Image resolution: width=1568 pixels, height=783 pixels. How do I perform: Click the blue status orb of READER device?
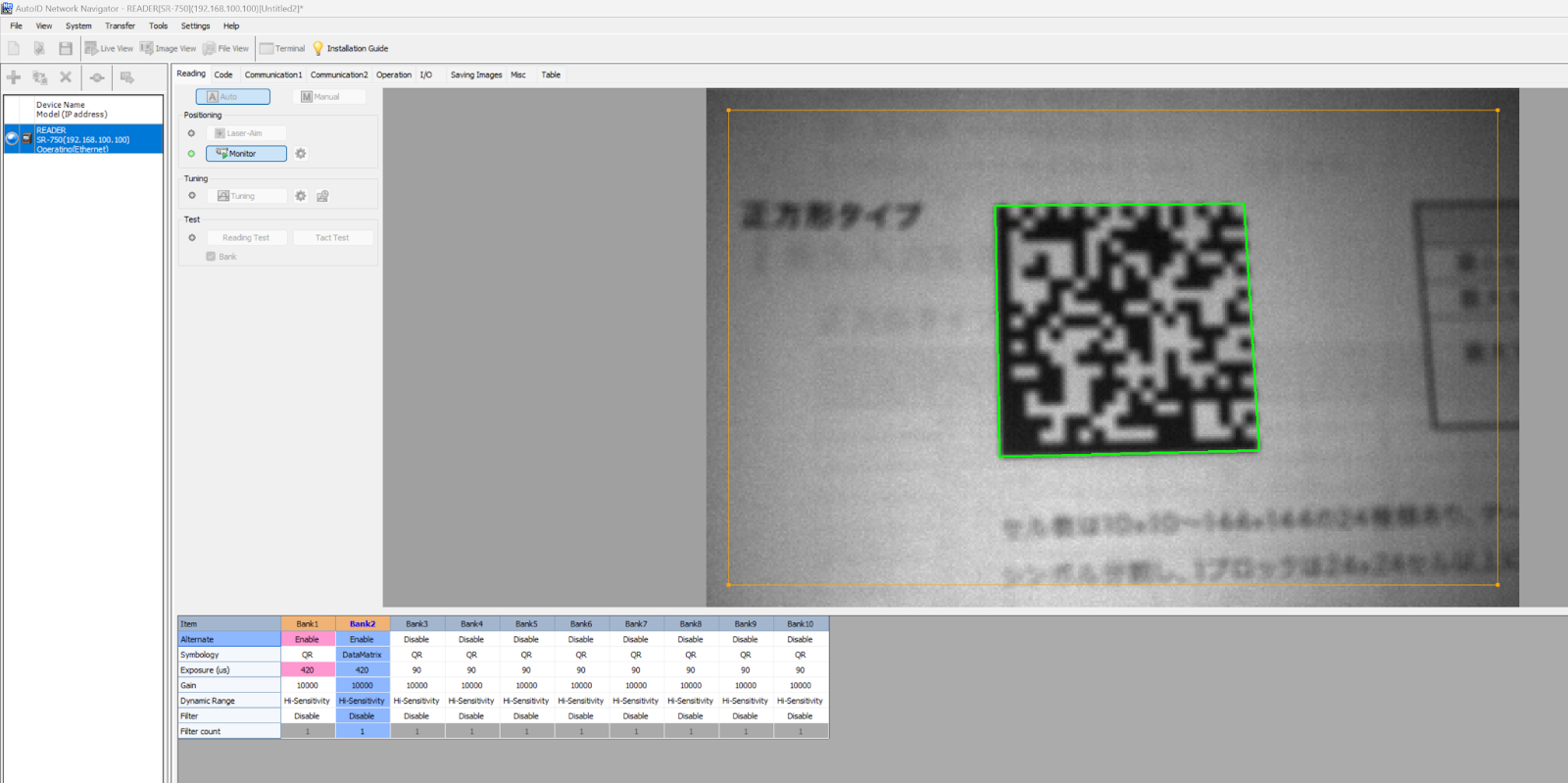12,138
